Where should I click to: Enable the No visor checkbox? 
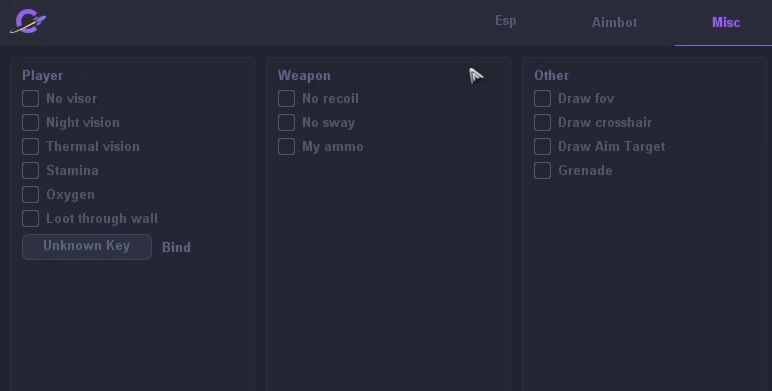pos(31,98)
